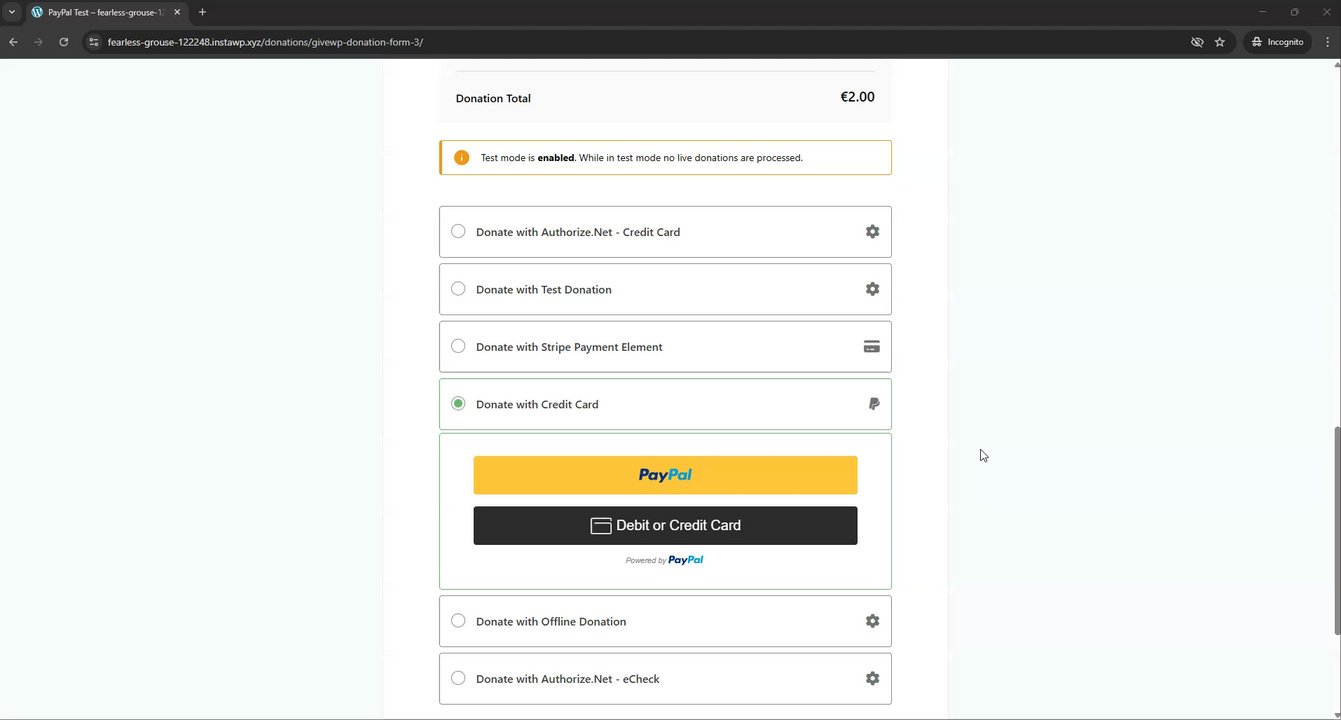Click the Donate with Test Donation label

(x=544, y=289)
